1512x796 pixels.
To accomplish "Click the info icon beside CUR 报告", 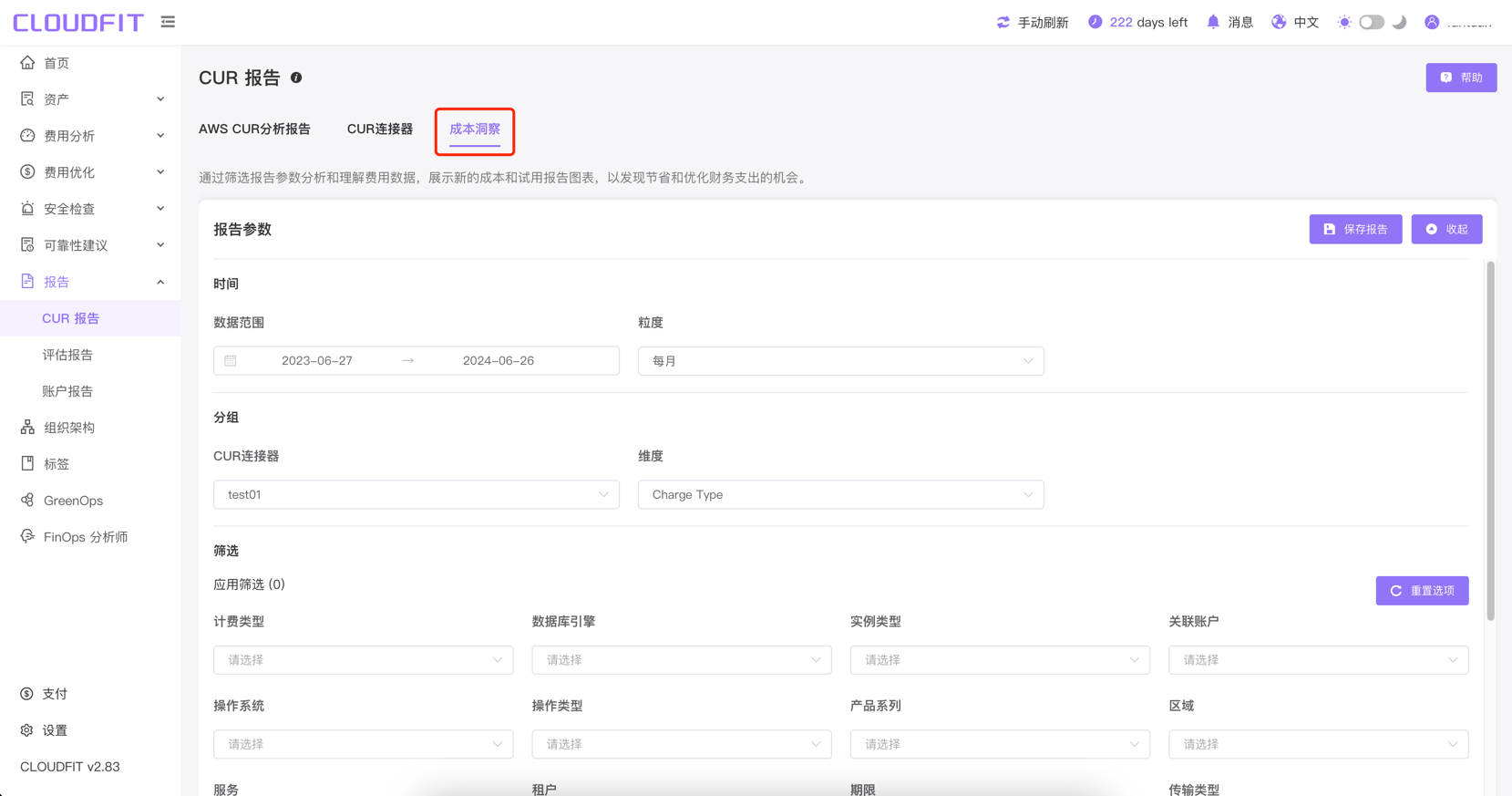I will click(296, 78).
